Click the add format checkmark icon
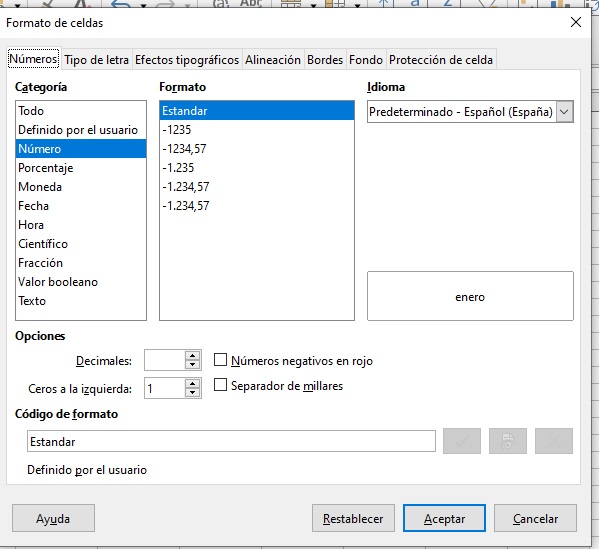 (462, 441)
